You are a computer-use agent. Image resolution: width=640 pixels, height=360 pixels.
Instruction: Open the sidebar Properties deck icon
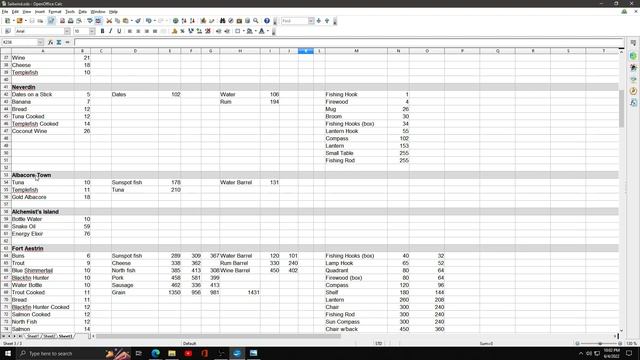coord(633,56)
